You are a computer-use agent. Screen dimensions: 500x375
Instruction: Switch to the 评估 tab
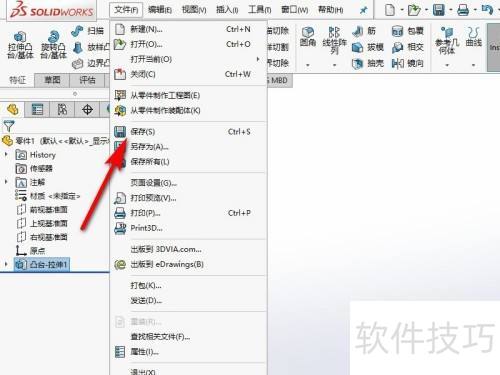[x=87, y=80]
